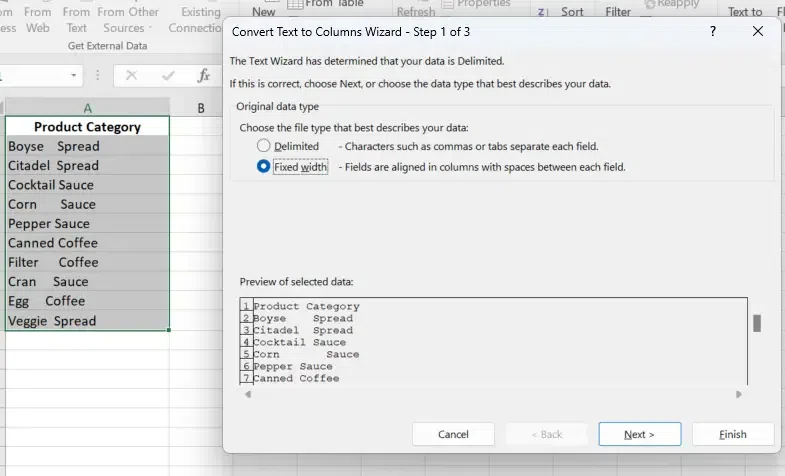Click the Text to Columns ribbon command
785x476 pixels.
click(x=745, y=12)
